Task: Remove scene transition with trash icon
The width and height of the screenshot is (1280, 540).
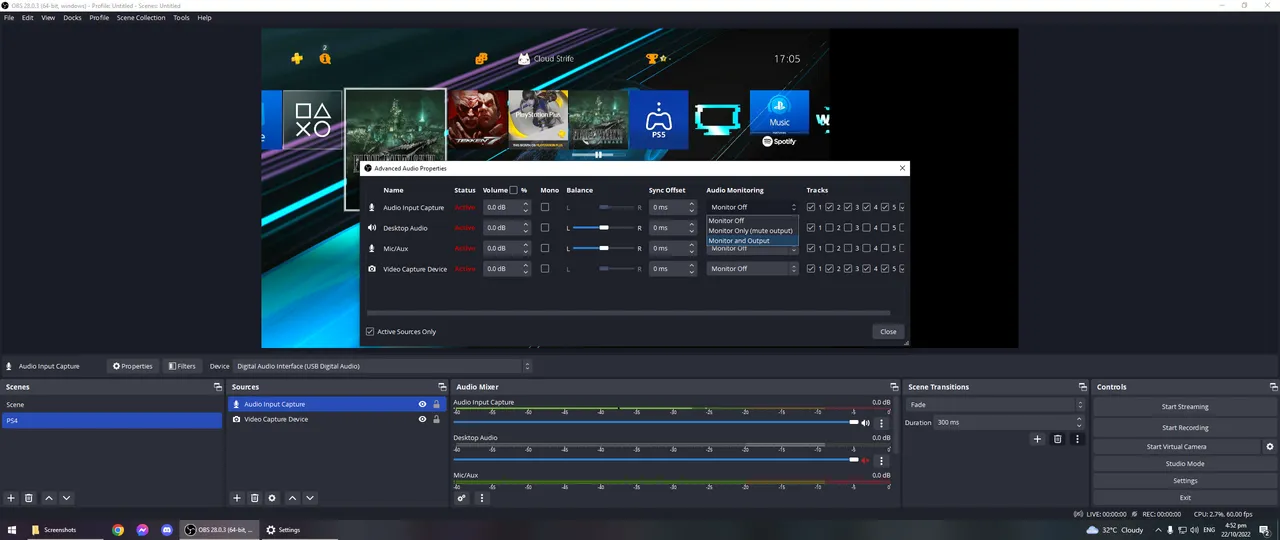Action: [x=1058, y=439]
